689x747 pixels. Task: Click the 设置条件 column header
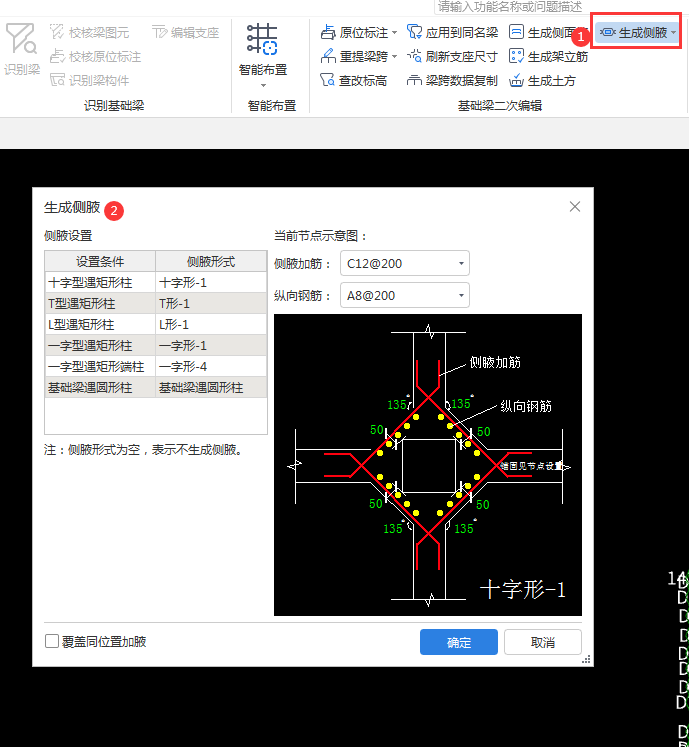[x=100, y=261]
